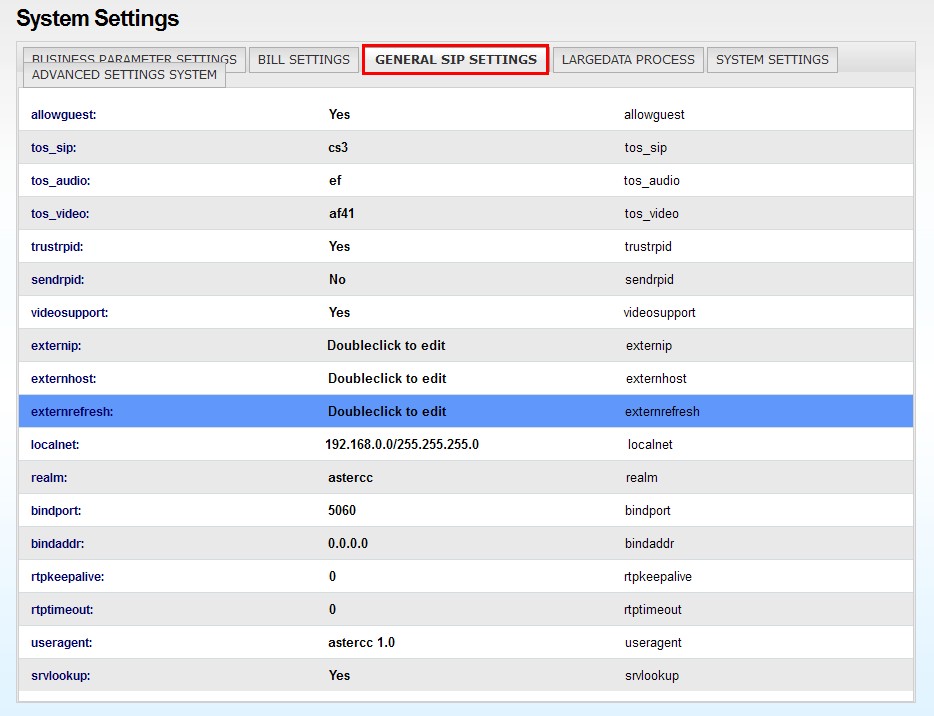
Task: Select highlighted externrefresh Doubleclick to edit field
Action: coord(387,411)
